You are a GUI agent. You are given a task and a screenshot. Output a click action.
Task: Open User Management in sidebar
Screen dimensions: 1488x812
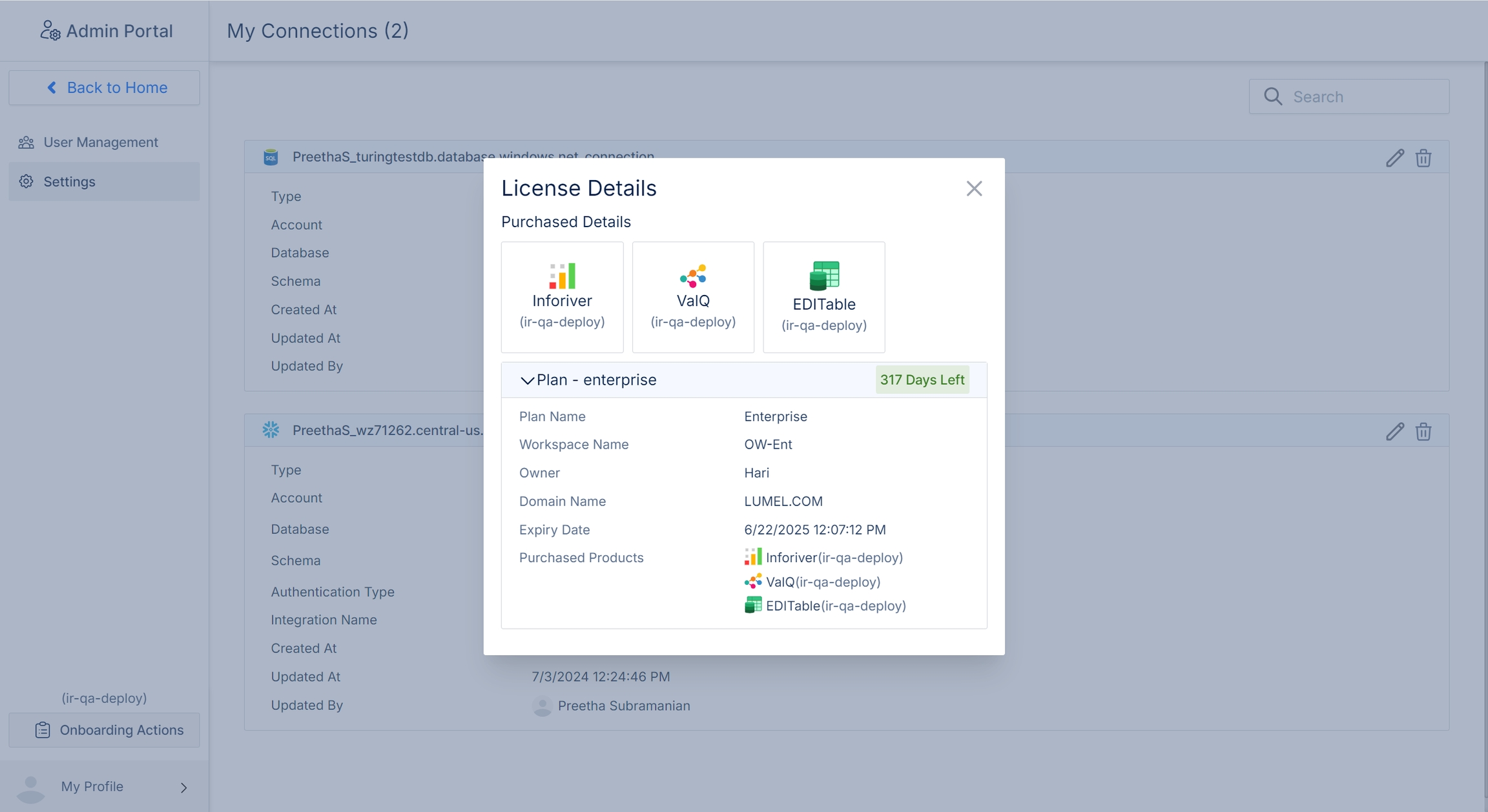tap(101, 142)
